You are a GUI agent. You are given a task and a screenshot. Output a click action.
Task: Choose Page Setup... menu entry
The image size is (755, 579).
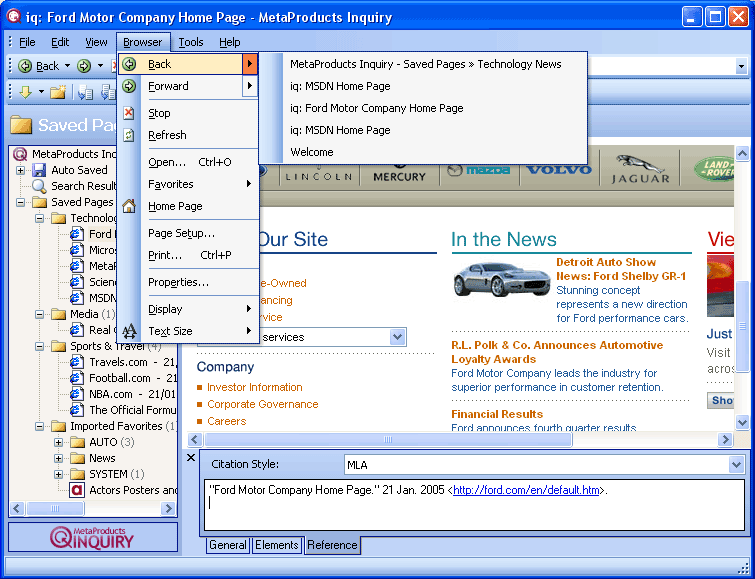tap(188, 234)
